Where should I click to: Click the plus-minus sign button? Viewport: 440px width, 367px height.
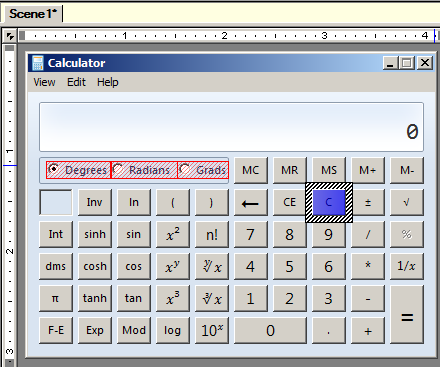[368, 202]
